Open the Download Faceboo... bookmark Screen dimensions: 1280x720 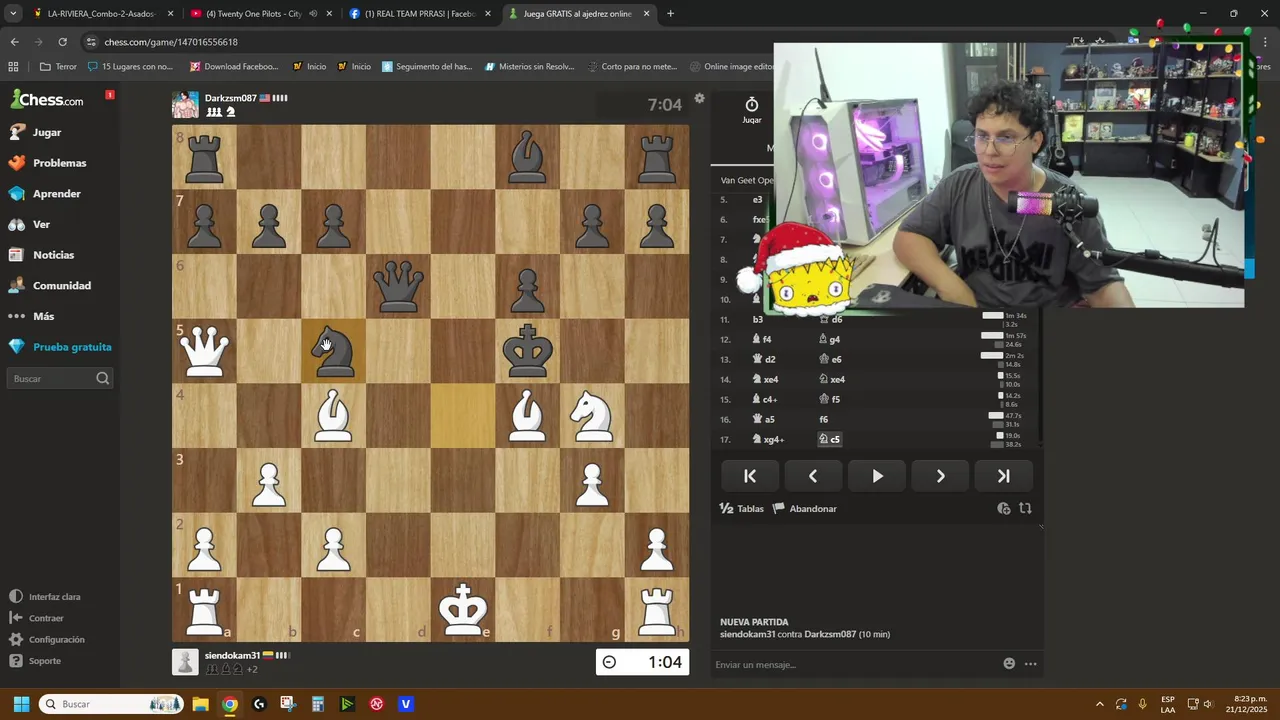(234, 67)
